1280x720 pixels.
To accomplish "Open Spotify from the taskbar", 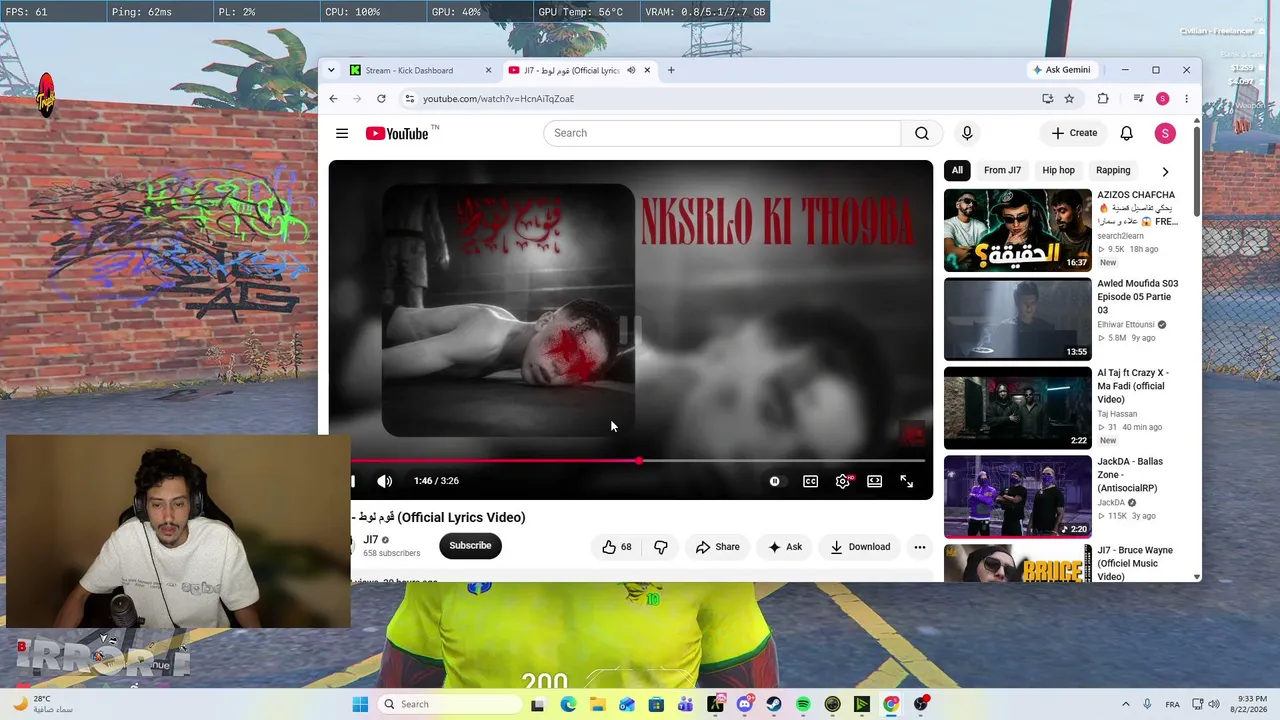I will 803,704.
